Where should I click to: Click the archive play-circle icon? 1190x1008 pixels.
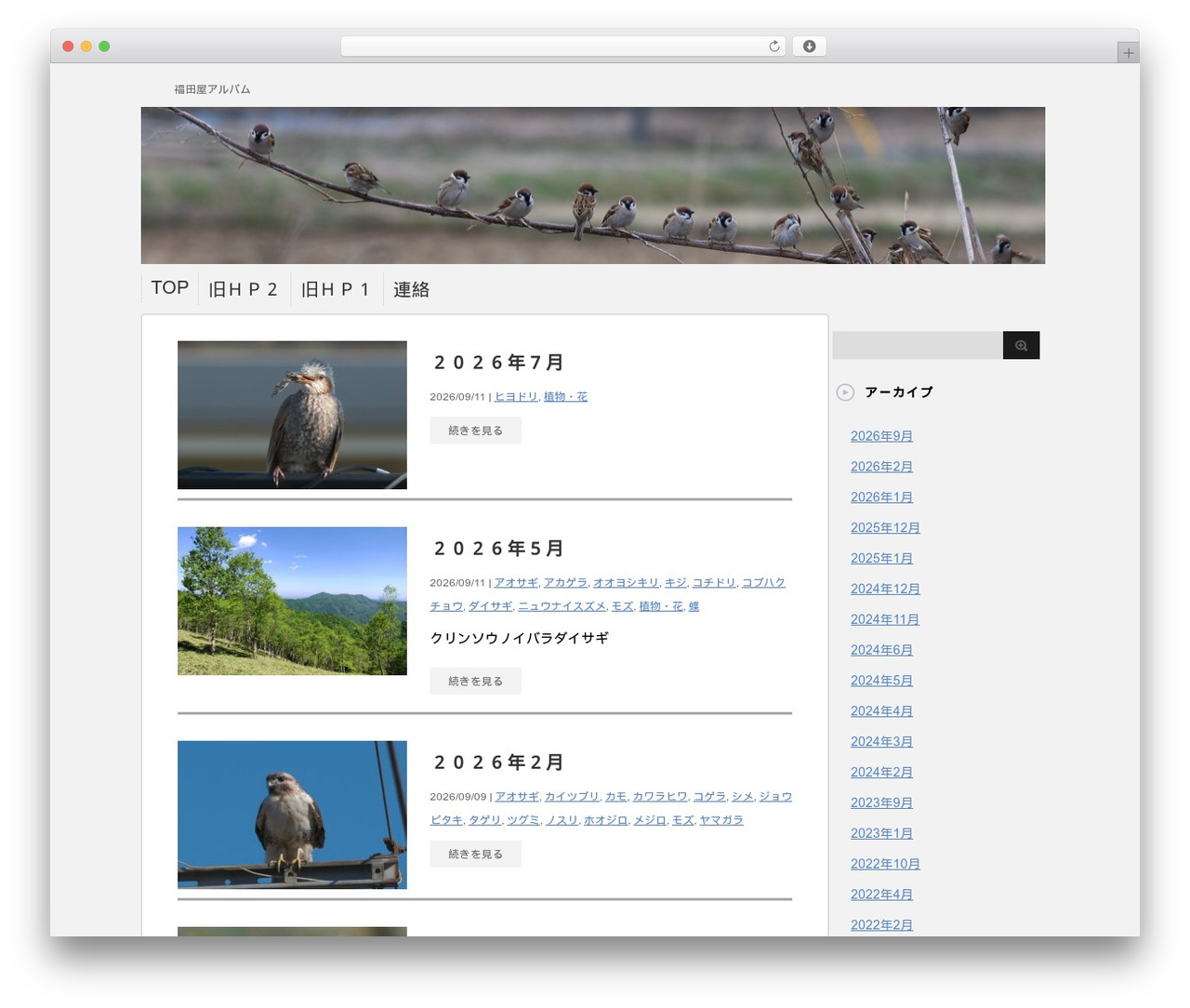845,392
